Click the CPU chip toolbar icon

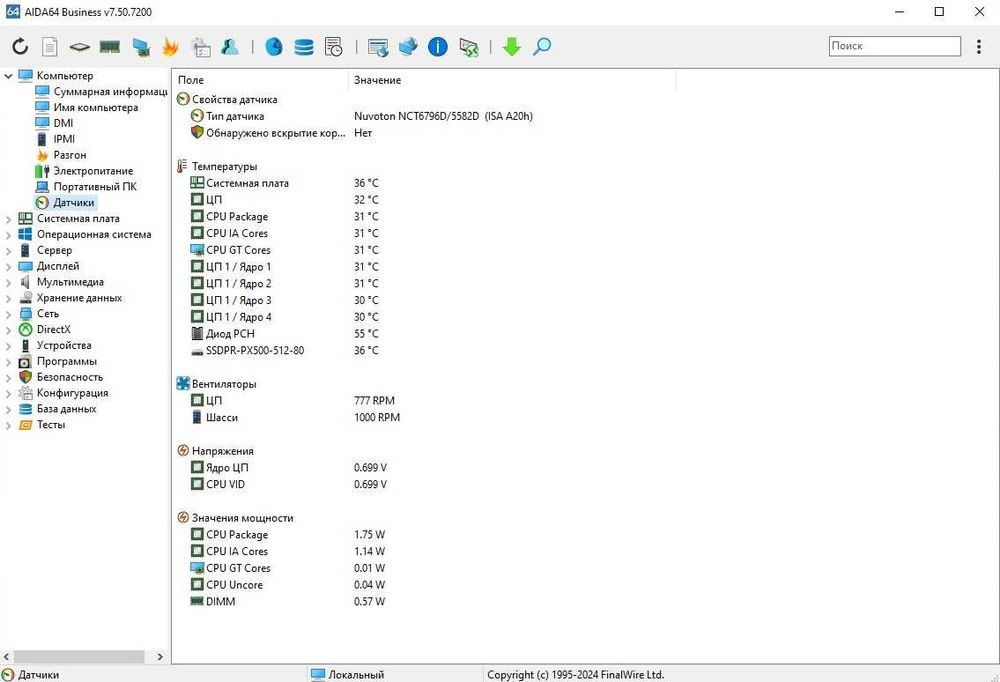(x=80, y=47)
